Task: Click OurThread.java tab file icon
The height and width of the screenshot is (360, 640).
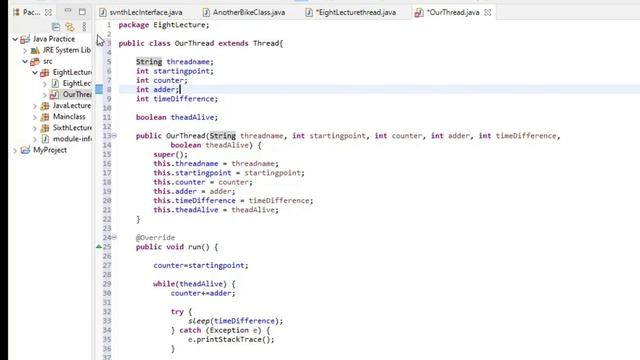Action: (418, 13)
